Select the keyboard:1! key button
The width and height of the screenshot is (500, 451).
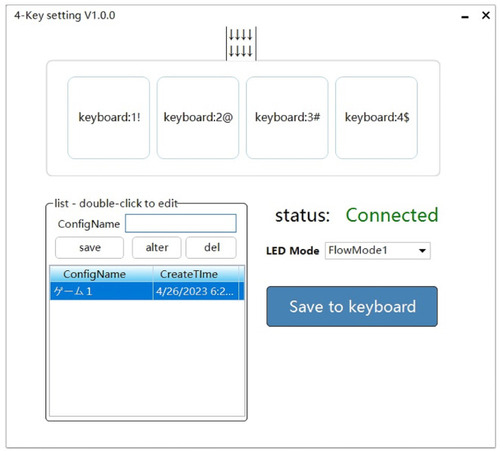coord(109,118)
